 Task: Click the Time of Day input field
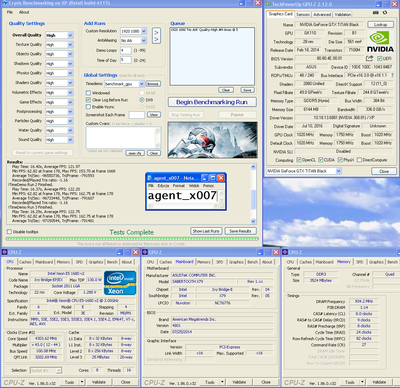[x=126, y=60]
